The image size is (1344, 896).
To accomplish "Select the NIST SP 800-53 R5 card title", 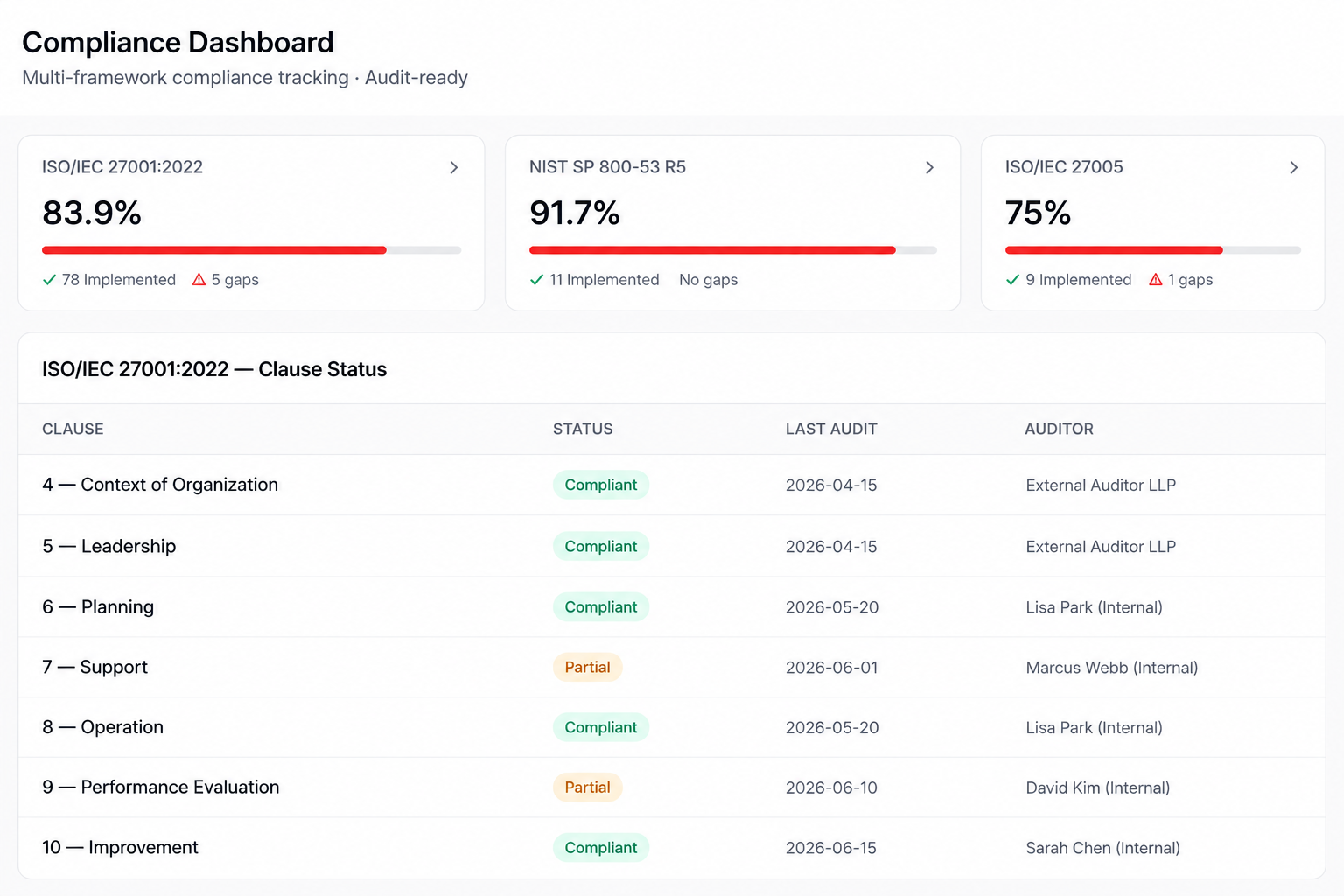I will point(607,167).
